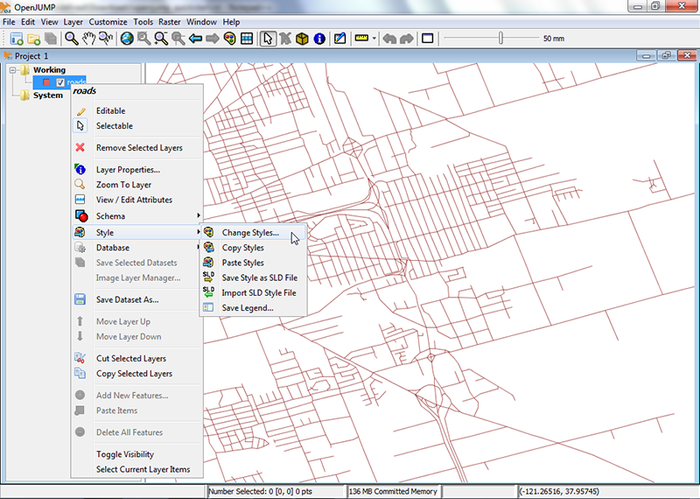The width and height of the screenshot is (700, 499).
Task: Click Change Styles... in the Style submenu
Action: (253, 233)
